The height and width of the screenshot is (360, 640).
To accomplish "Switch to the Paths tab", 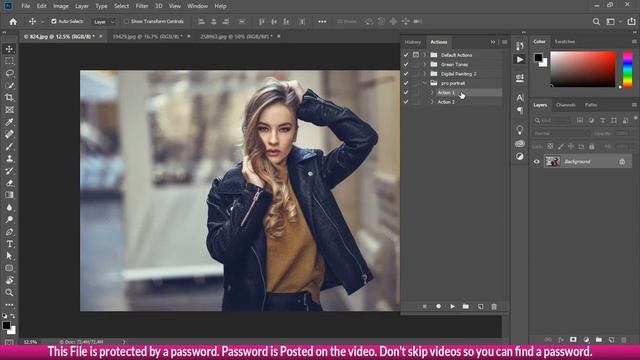I will [591, 105].
